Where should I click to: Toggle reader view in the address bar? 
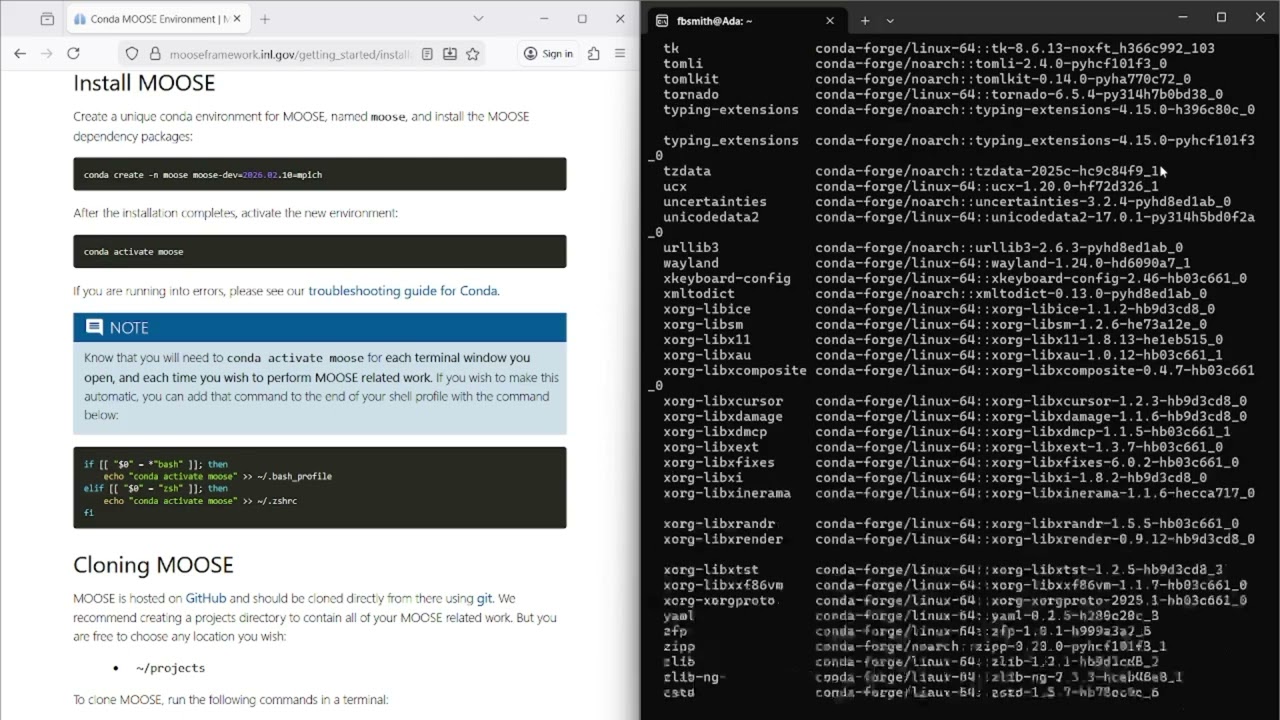[427, 54]
